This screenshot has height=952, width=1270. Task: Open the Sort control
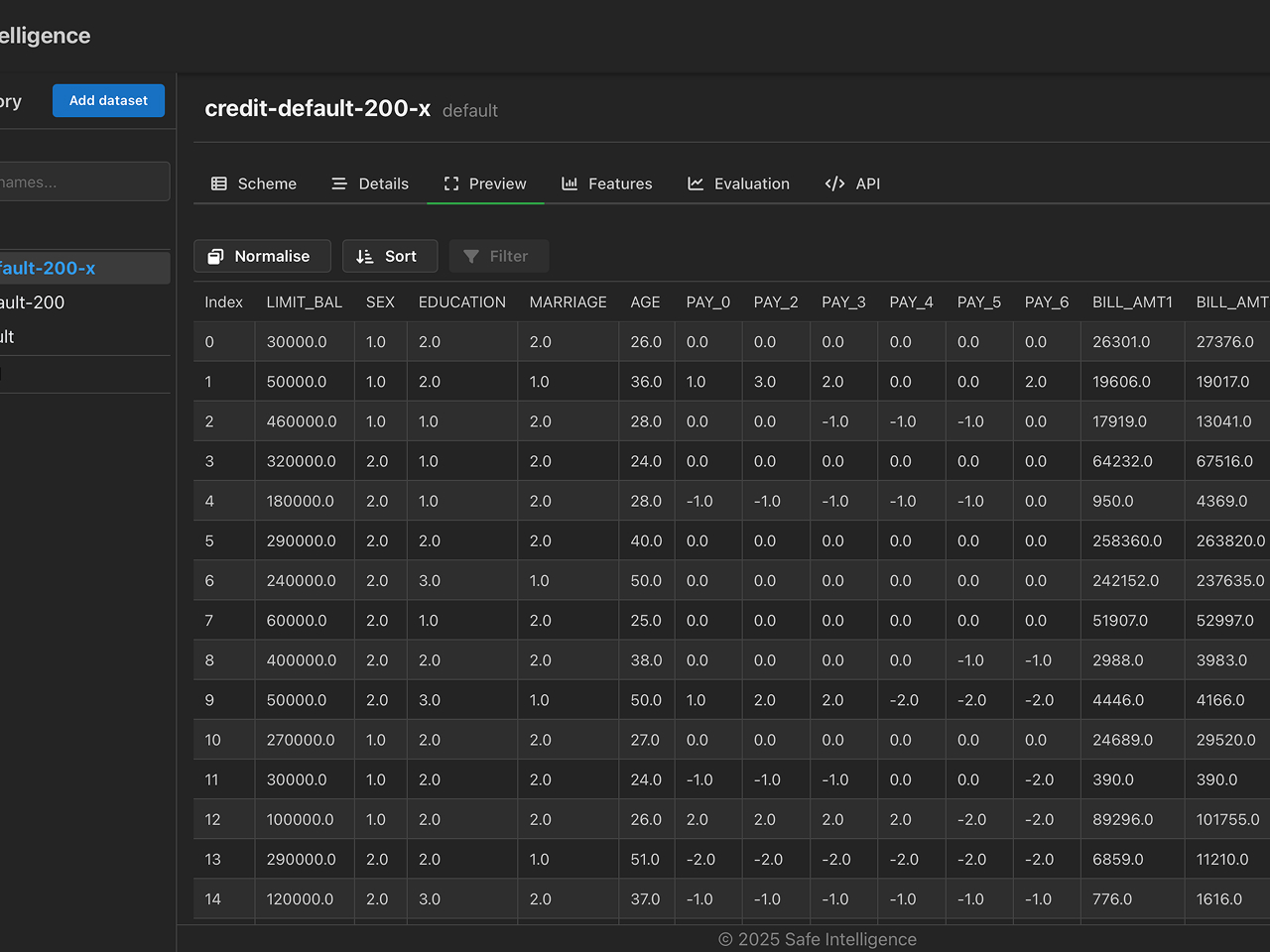click(x=390, y=256)
